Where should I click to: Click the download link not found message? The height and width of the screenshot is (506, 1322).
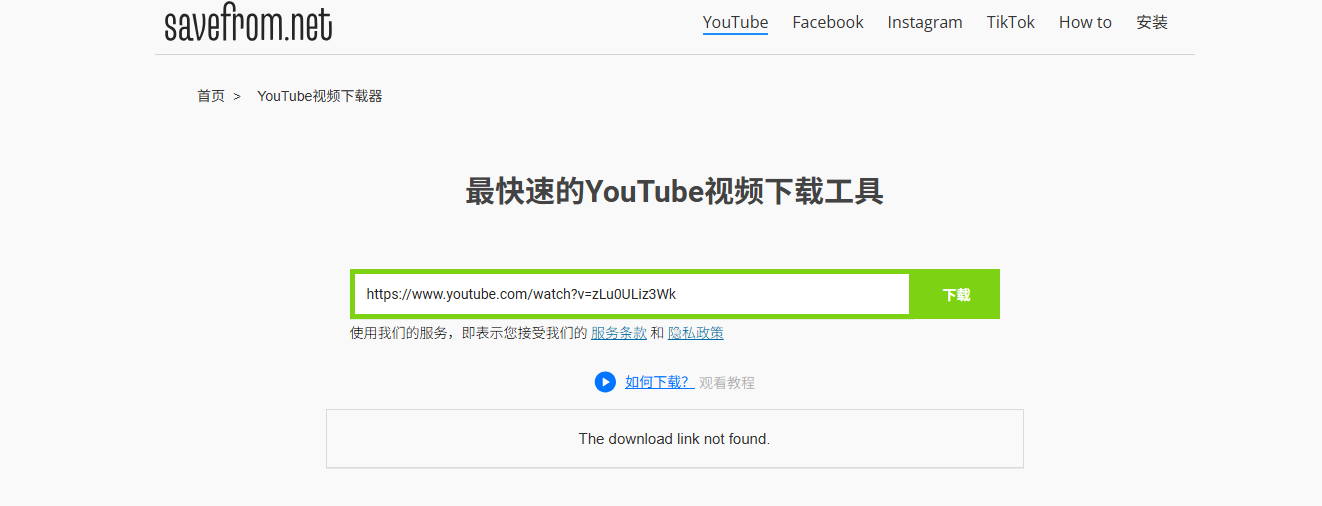click(x=674, y=438)
